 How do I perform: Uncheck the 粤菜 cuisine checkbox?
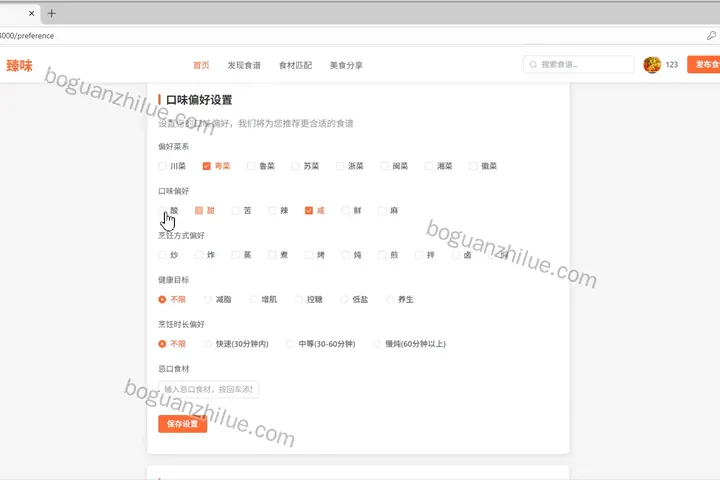tap(207, 166)
